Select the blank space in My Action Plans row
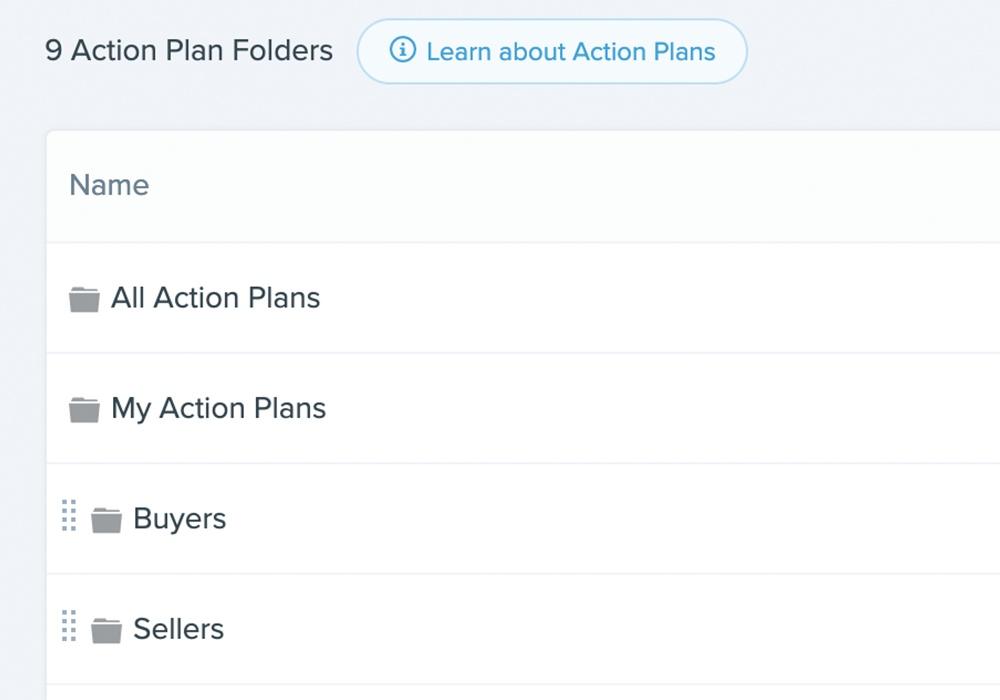Viewport: 1000px width, 700px height. click(663, 409)
